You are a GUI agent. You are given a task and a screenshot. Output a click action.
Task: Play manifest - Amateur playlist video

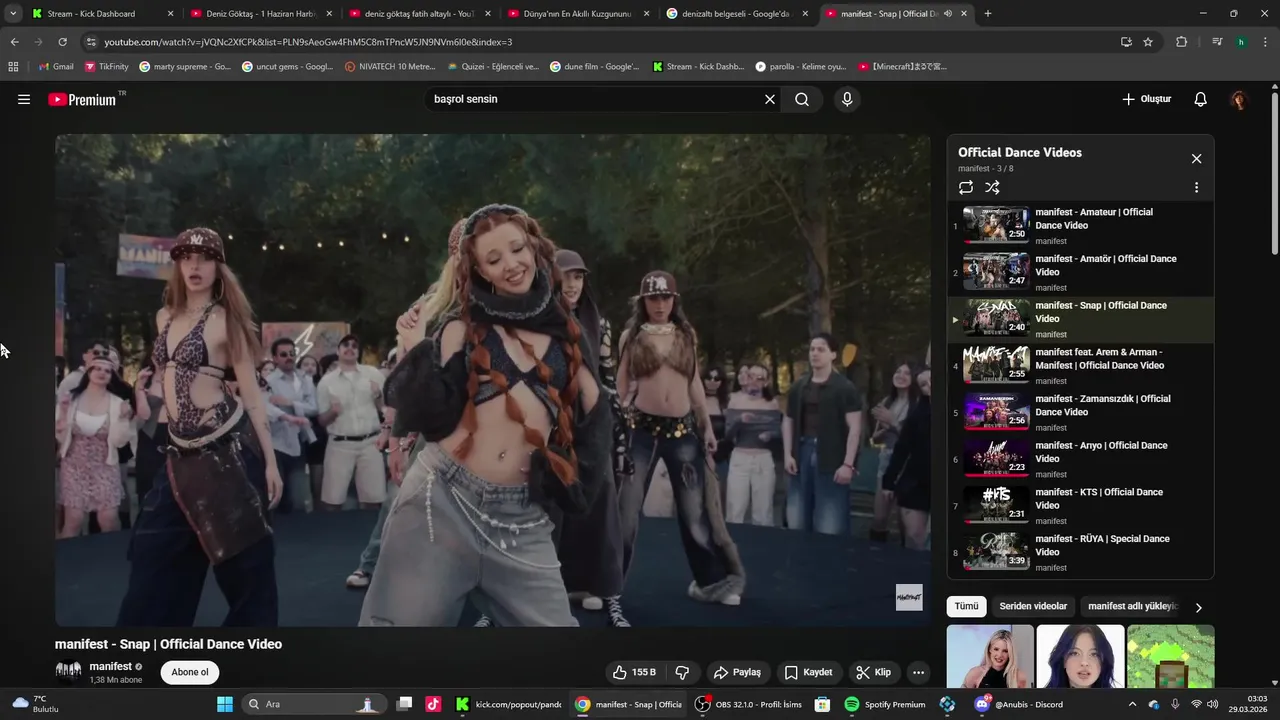point(1080,225)
